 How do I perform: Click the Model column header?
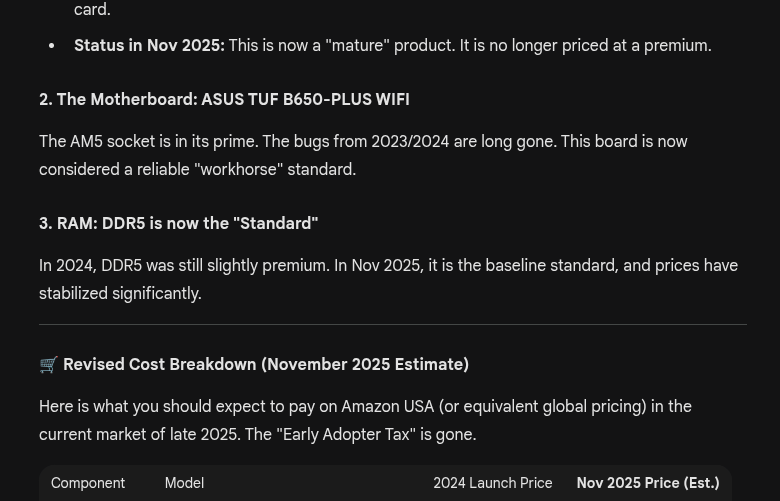184,483
